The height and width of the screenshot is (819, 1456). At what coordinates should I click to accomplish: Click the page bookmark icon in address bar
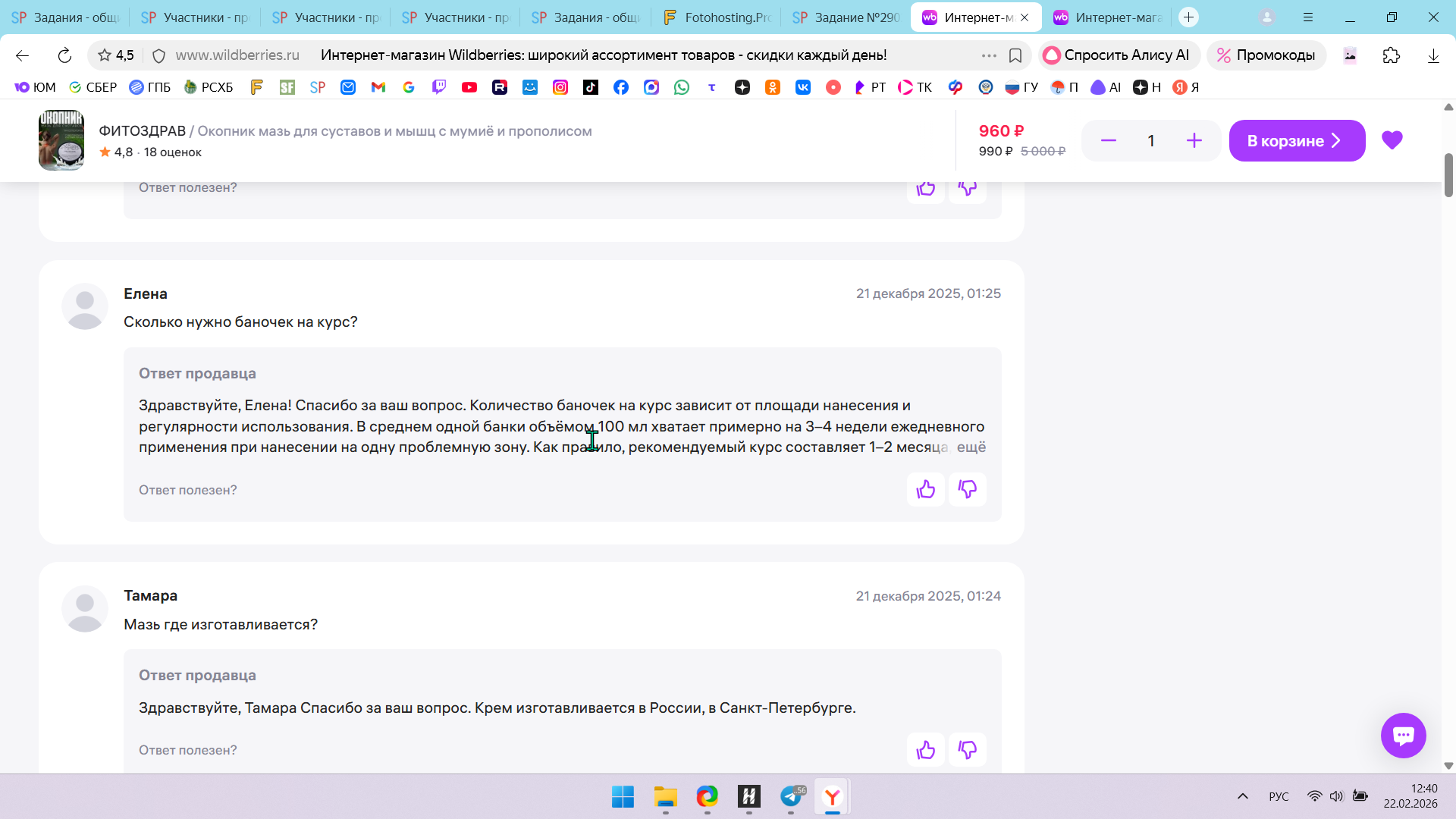coord(1015,55)
